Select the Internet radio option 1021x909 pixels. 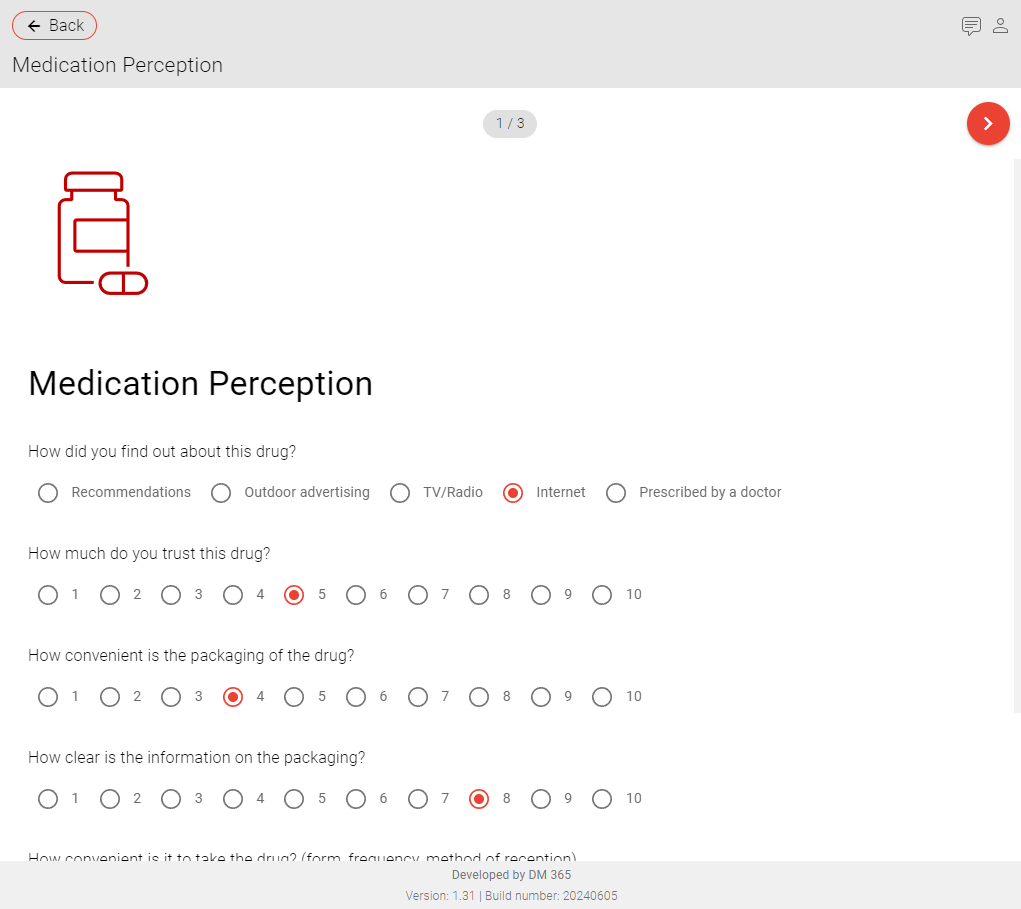pyautogui.click(x=513, y=493)
